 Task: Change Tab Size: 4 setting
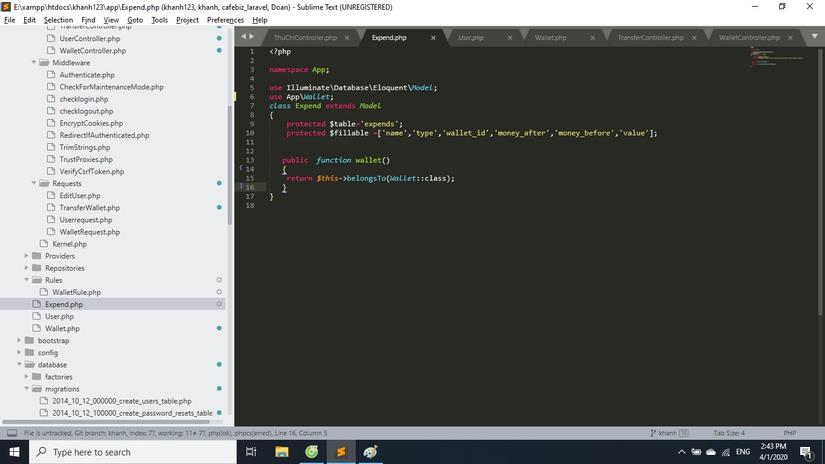click(x=729, y=433)
